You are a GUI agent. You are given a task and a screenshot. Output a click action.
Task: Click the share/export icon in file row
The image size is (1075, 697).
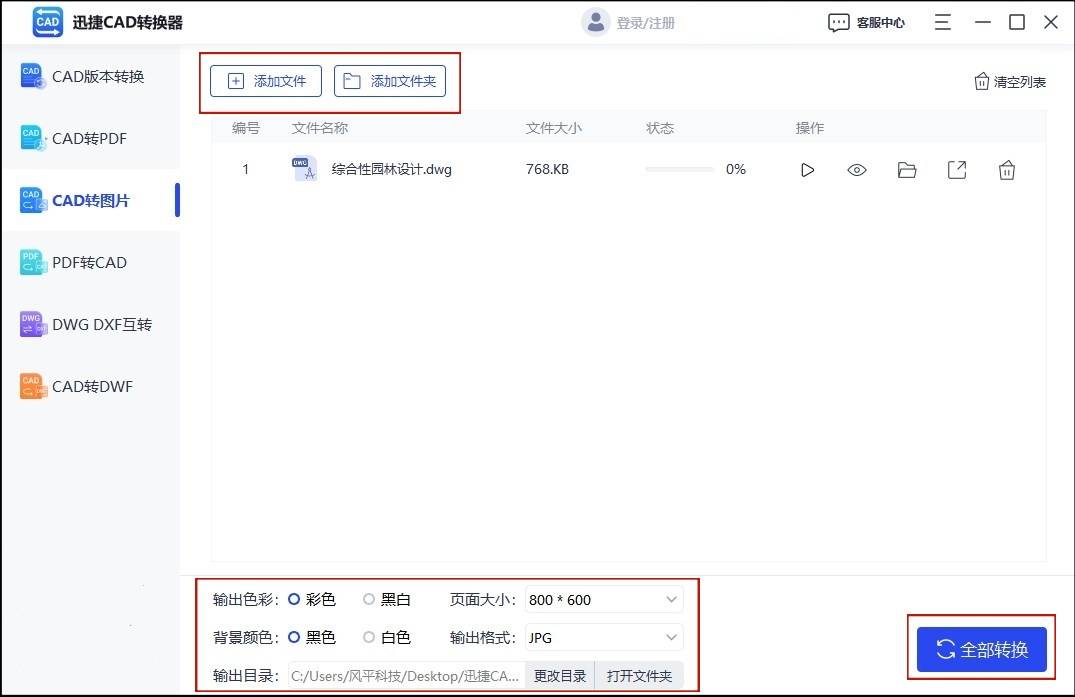[x=957, y=170]
